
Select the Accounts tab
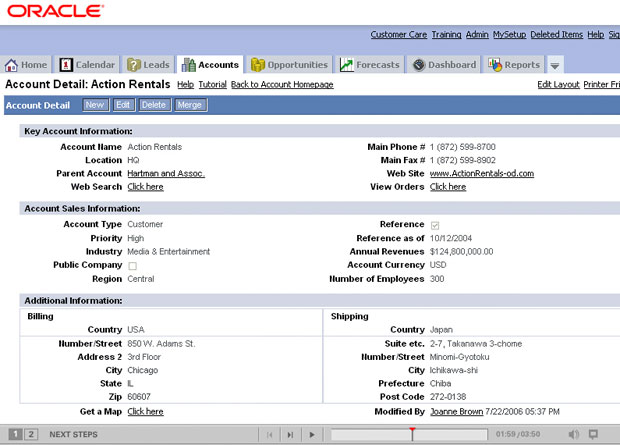click(210, 65)
